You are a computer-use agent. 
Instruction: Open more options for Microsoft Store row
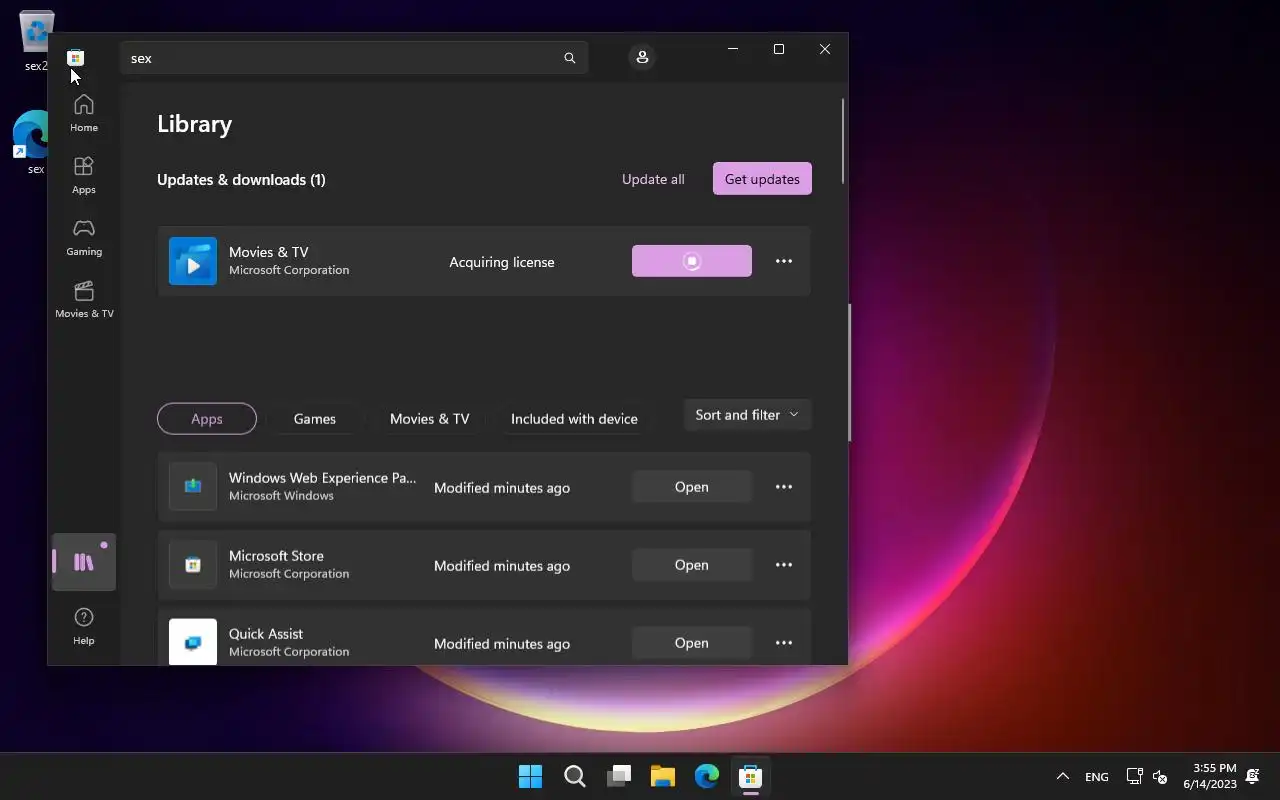coord(784,565)
